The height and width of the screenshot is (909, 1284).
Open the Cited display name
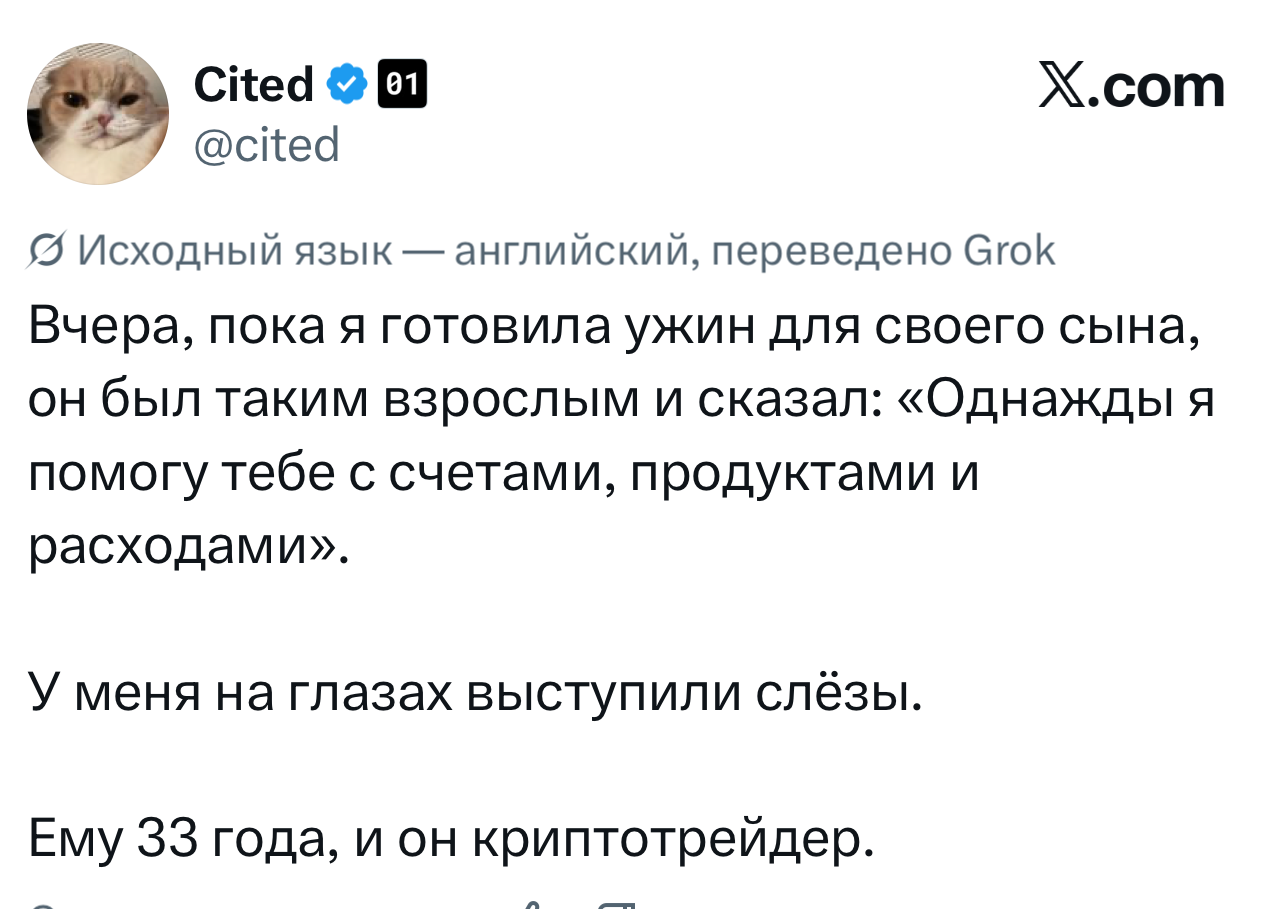point(253,85)
